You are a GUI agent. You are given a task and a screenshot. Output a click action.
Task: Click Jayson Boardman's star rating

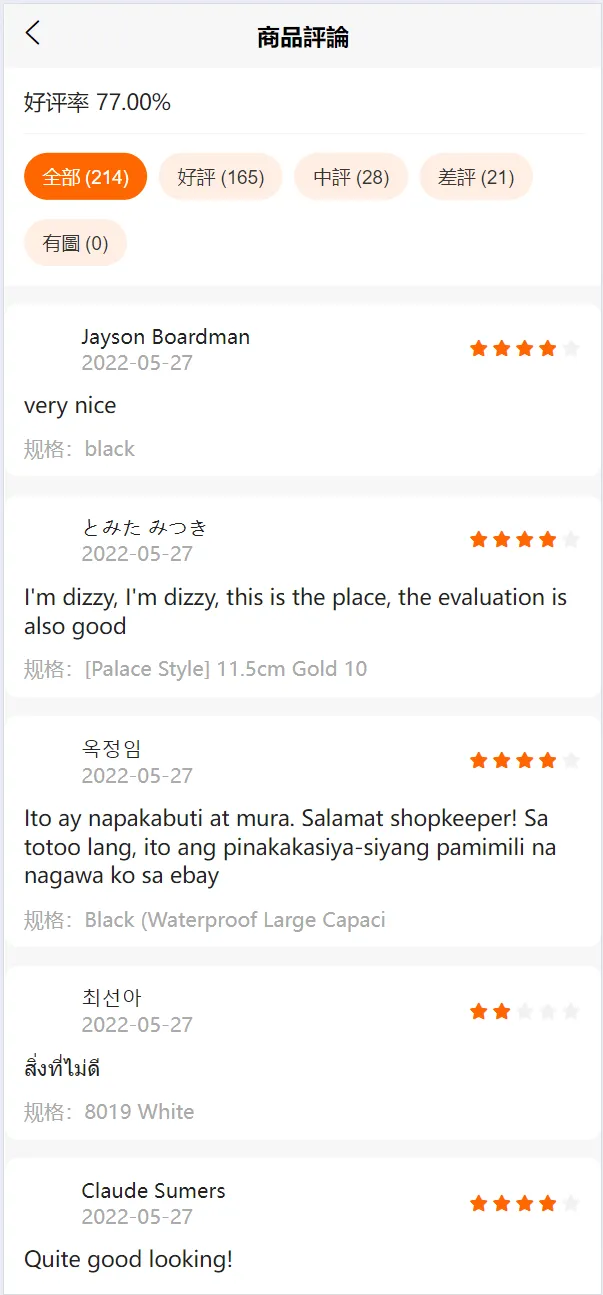tap(525, 348)
